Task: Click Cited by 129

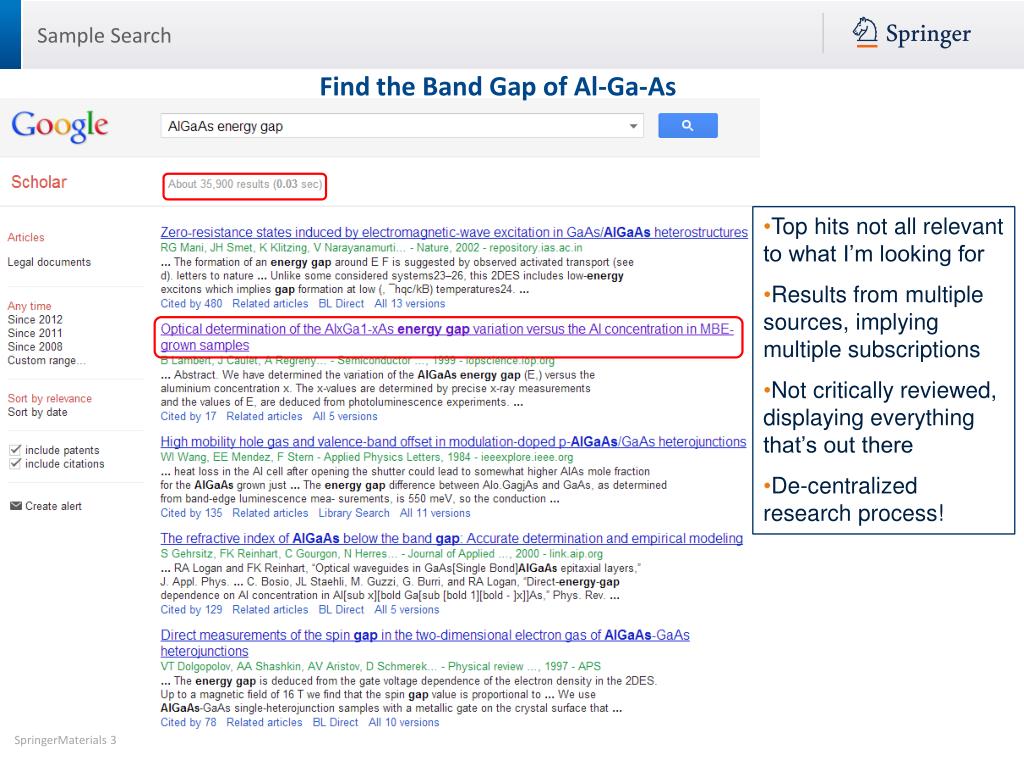Action: [191, 610]
